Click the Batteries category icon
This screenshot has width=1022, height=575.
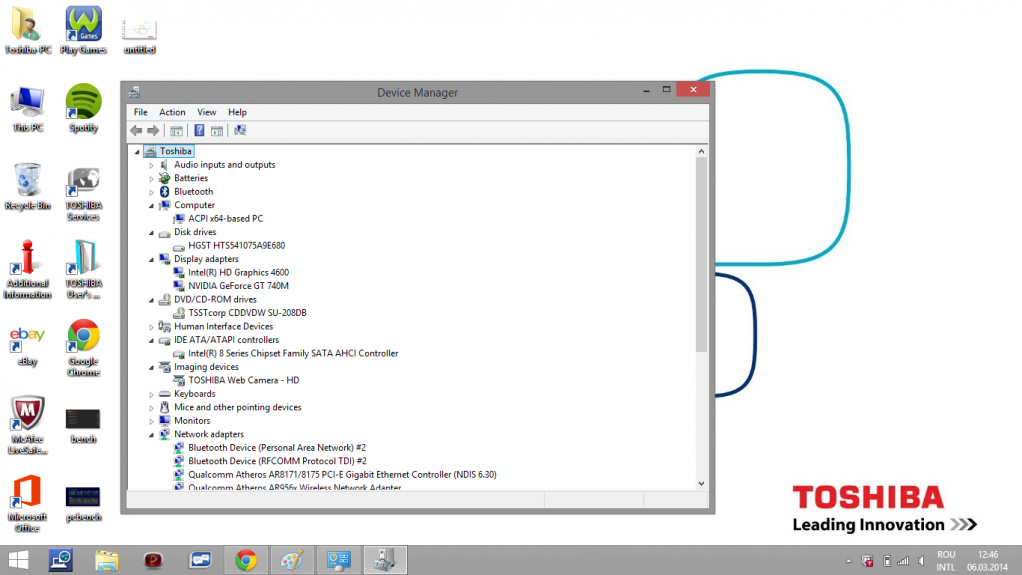point(165,178)
